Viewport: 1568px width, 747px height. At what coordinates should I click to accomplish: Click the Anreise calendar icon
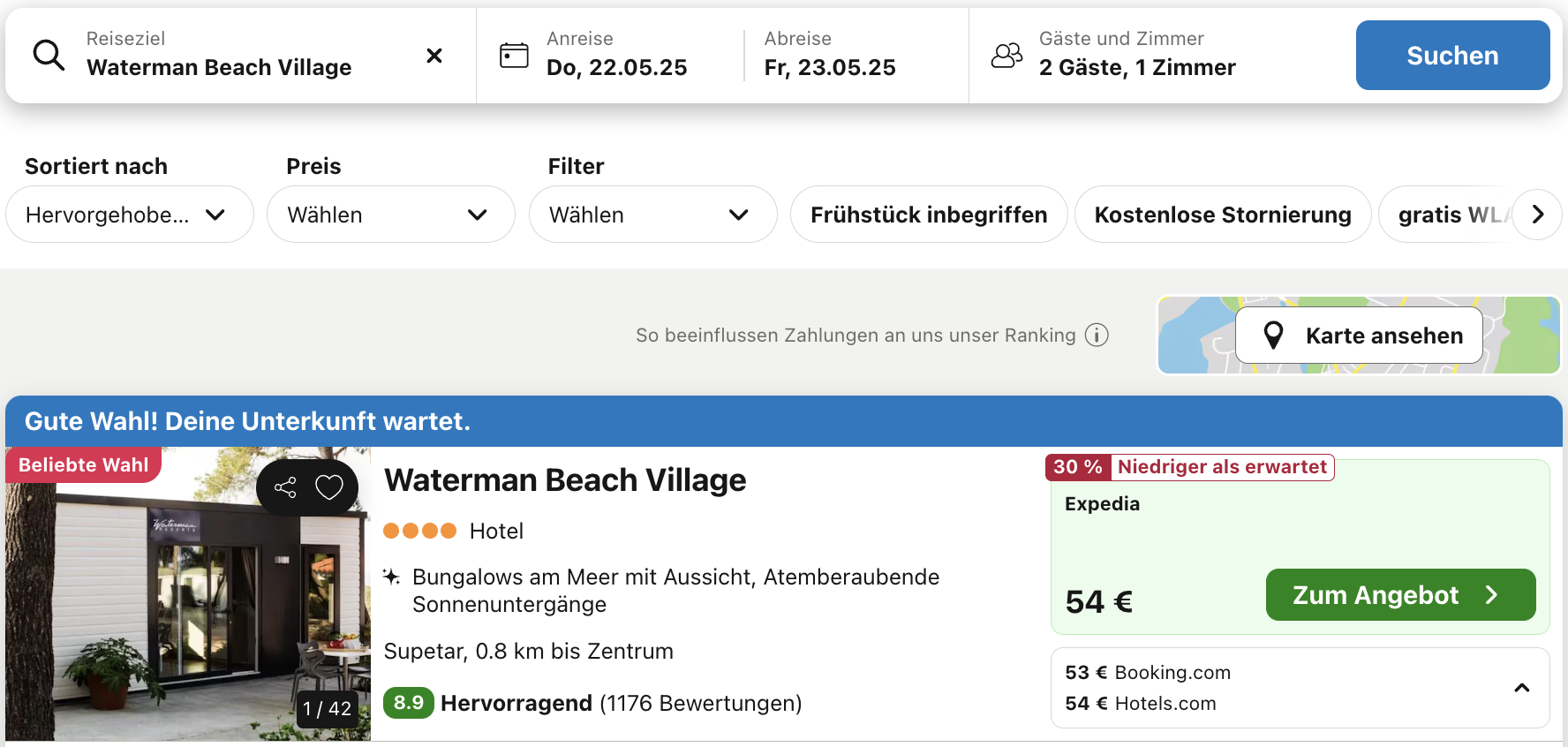(514, 56)
